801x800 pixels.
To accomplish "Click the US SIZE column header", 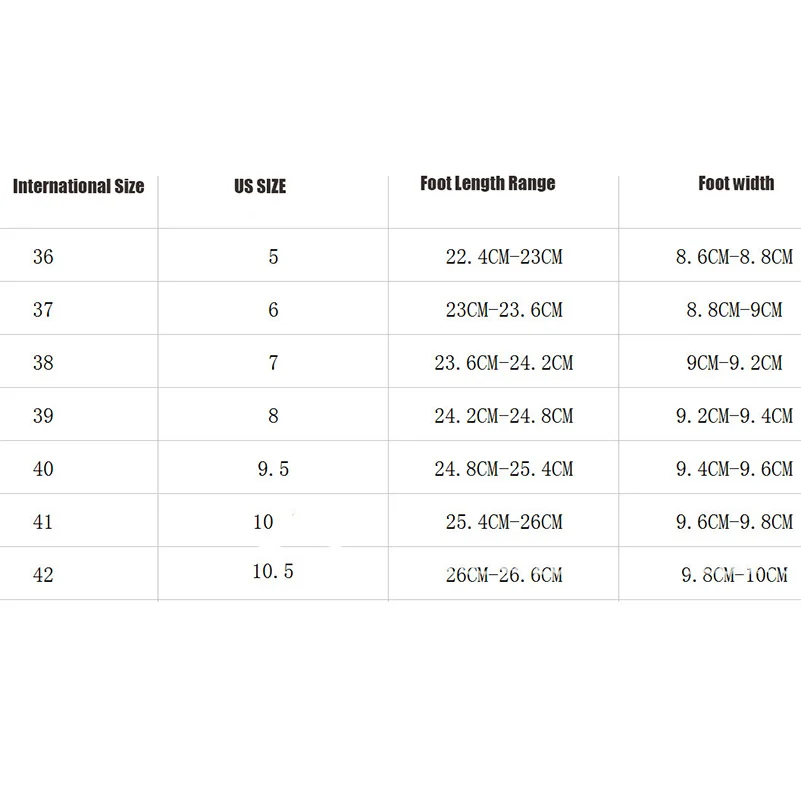I will click(260, 186).
